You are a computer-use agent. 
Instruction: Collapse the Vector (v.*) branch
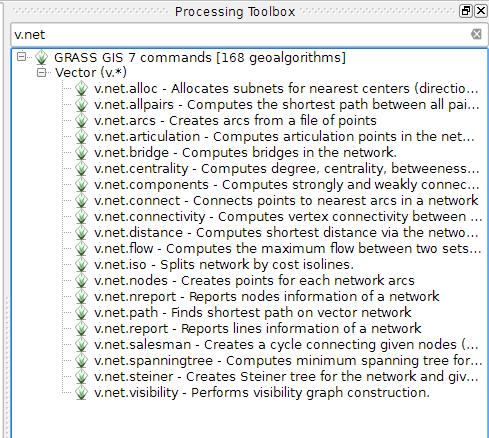(x=41, y=72)
